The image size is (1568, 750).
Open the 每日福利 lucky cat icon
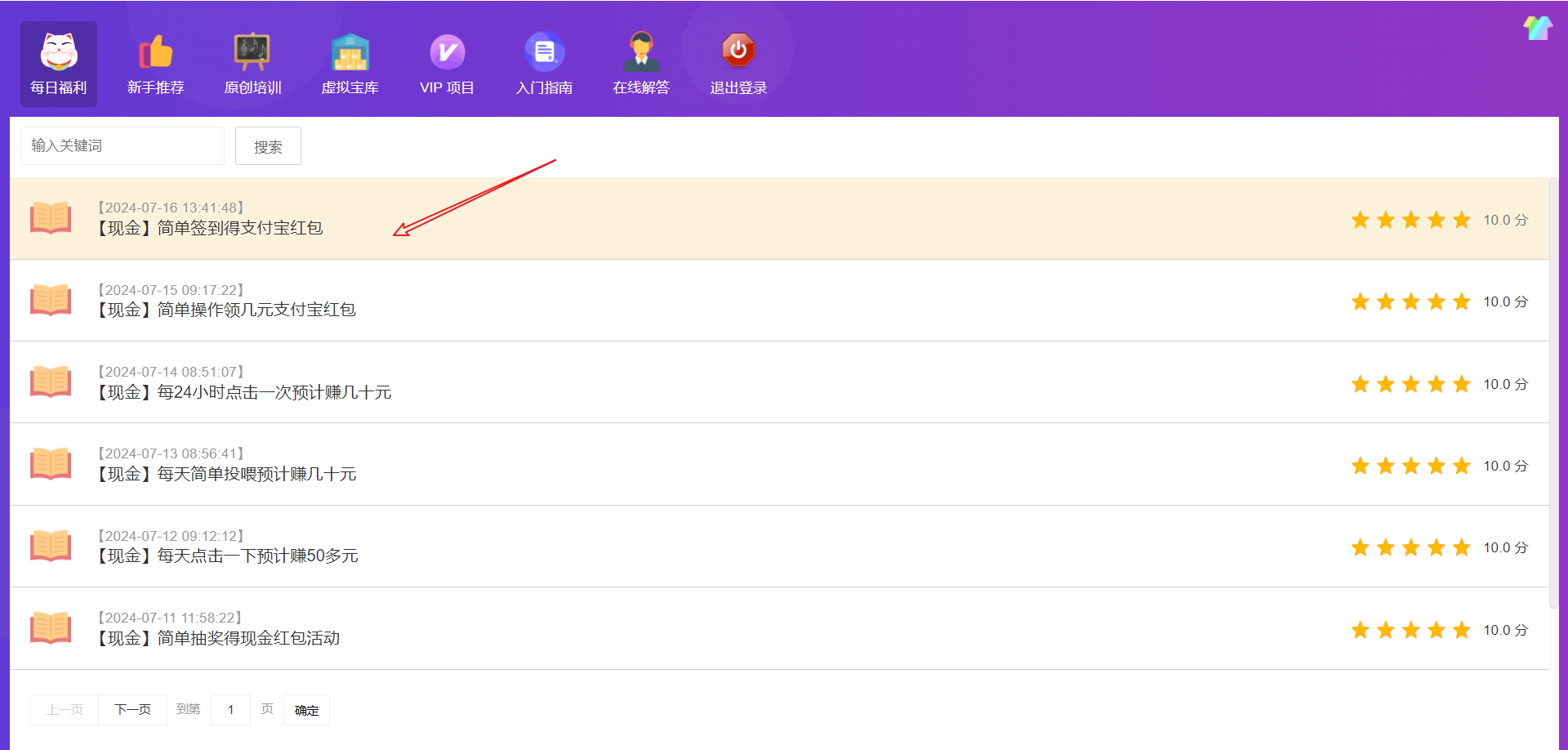click(x=59, y=52)
